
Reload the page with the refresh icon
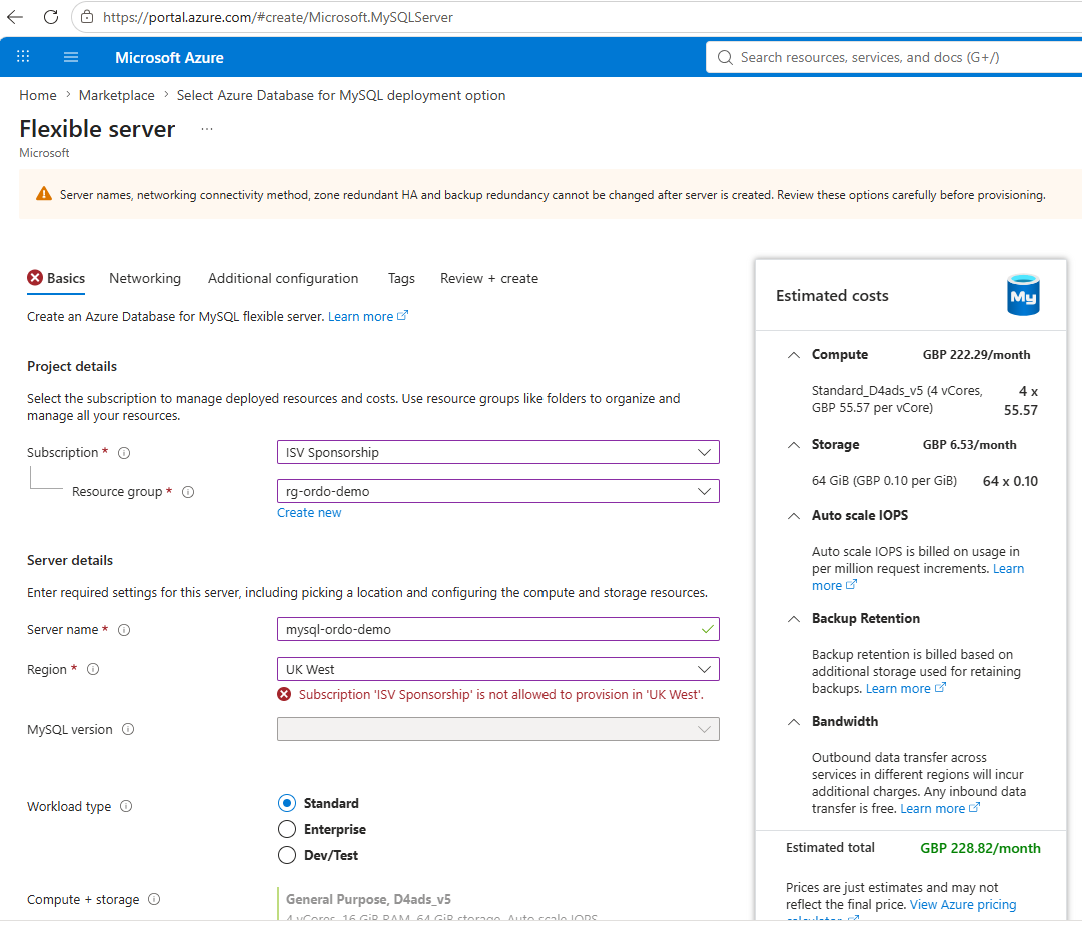[x=51, y=17]
